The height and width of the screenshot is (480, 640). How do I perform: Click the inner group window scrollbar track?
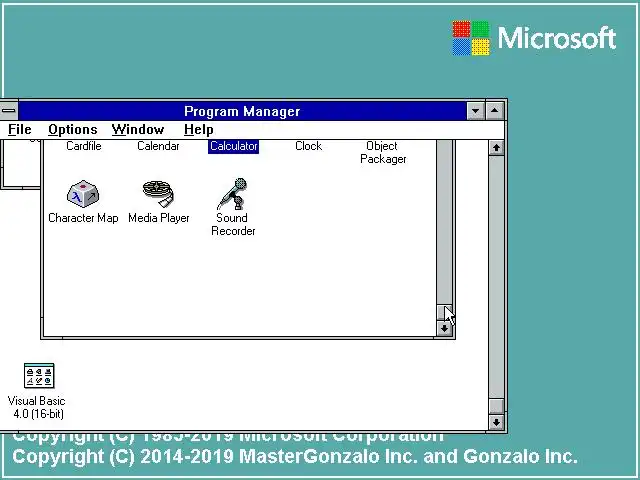point(444,222)
